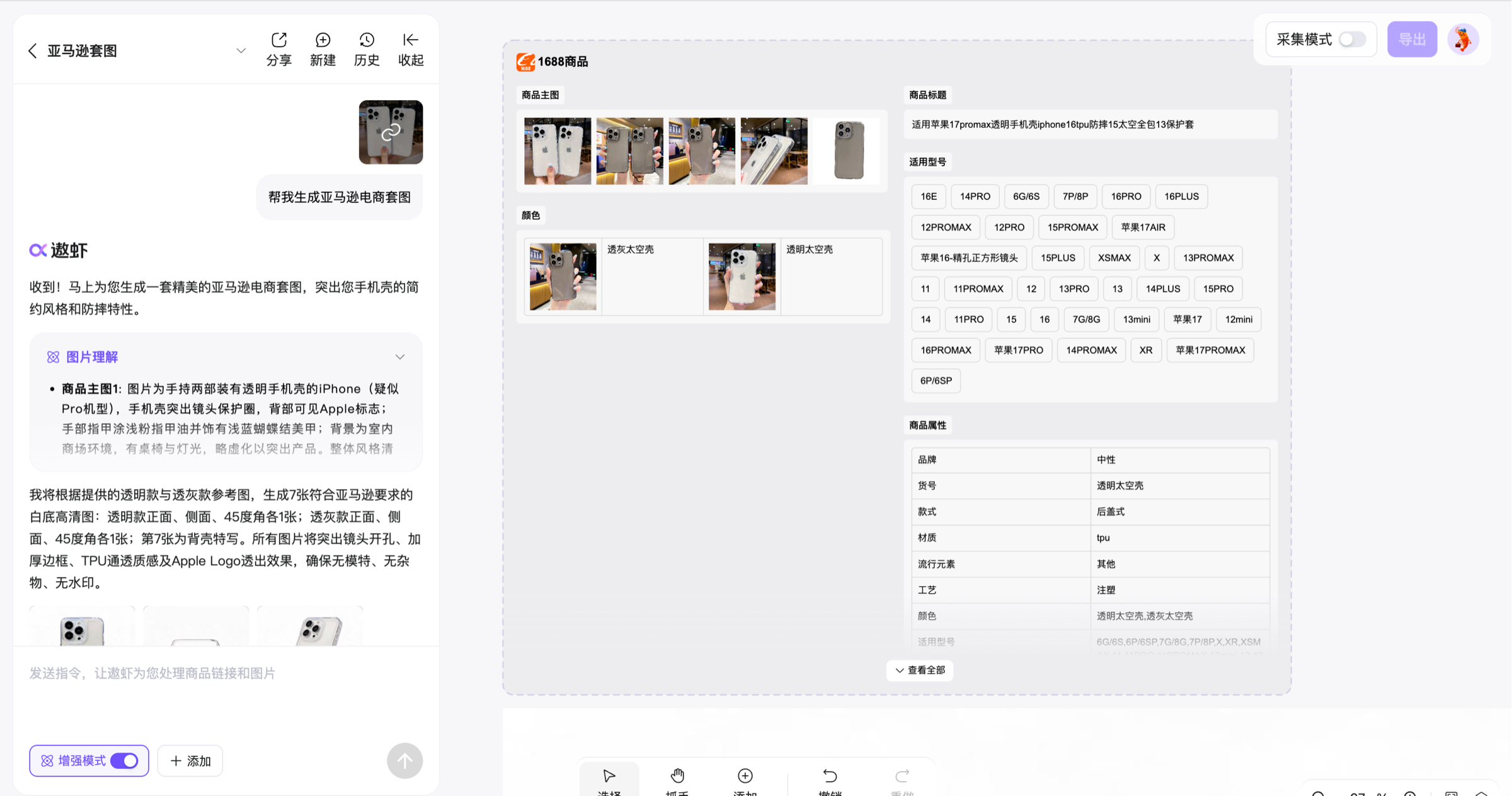Click the 添加 attachment button
The width and height of the screenshot is (1512, 796).
point(190,761)
